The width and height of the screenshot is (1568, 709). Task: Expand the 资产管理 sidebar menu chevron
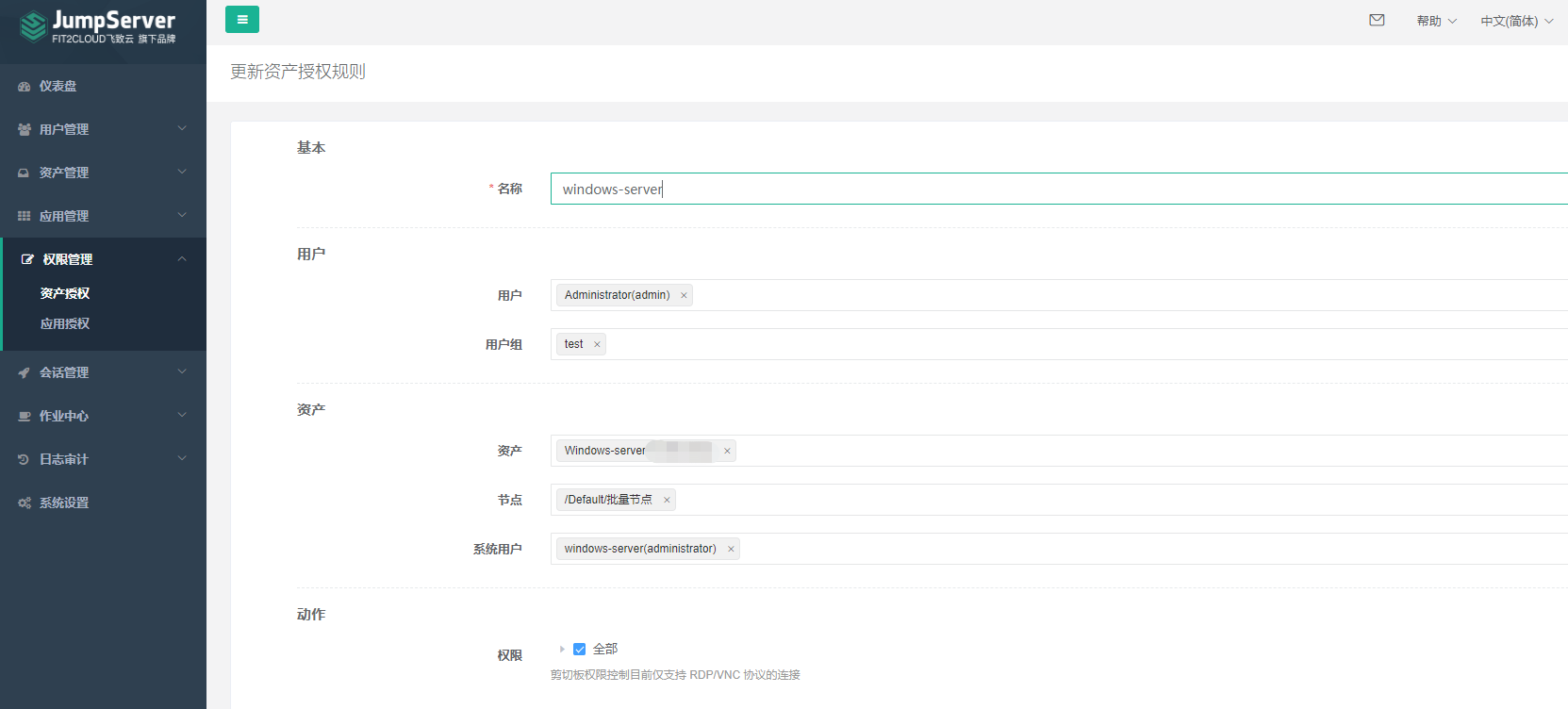182,172
